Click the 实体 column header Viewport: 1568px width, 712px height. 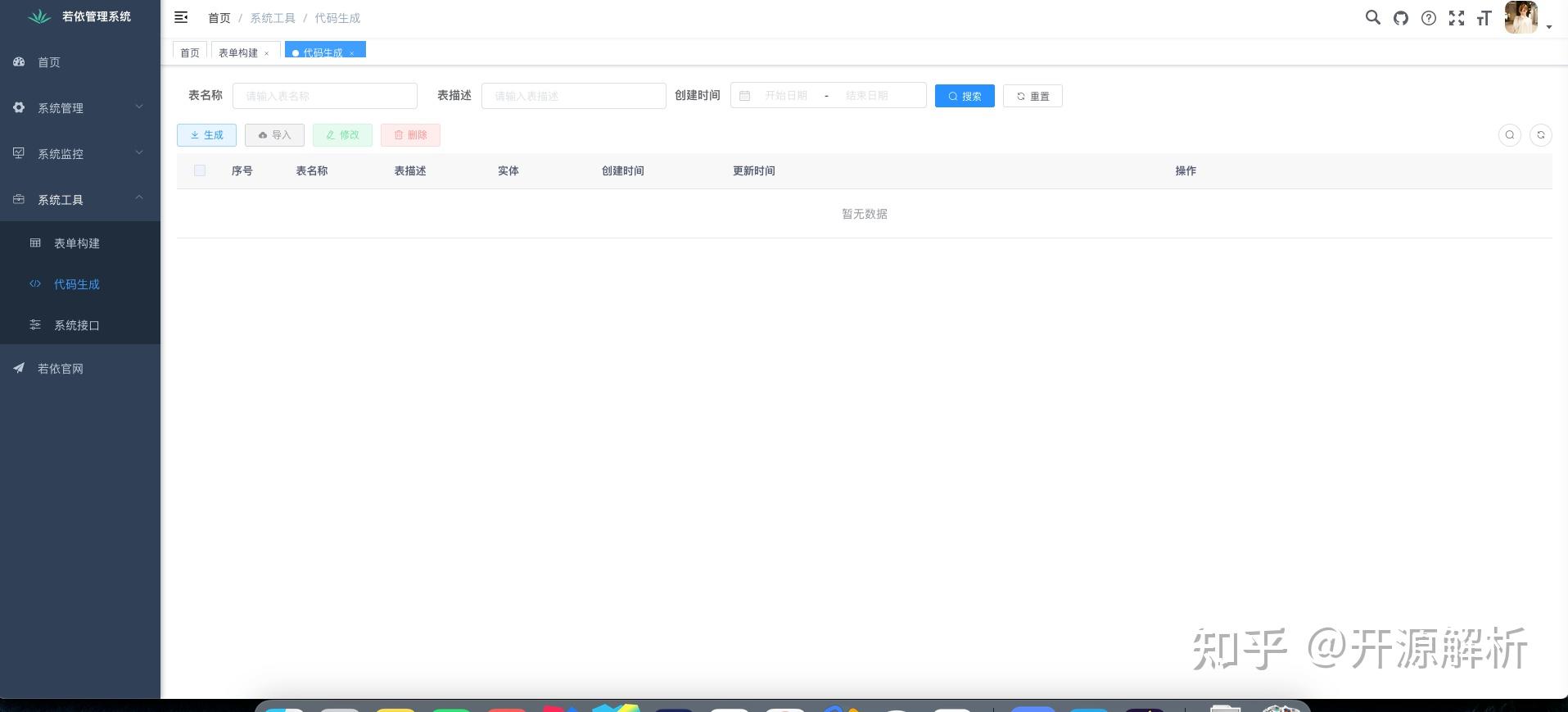508,171
